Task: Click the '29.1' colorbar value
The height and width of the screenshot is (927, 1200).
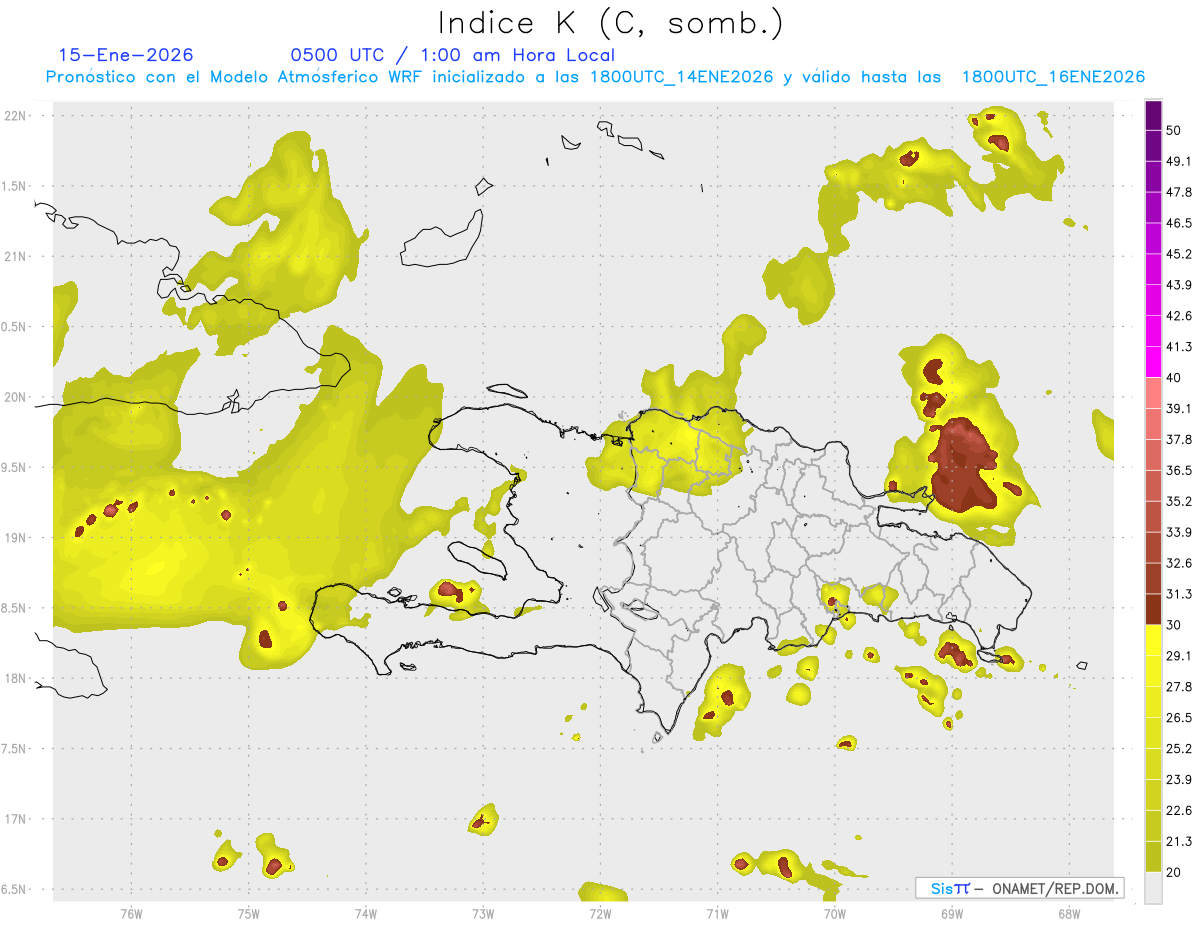Action: (1179, 655)
